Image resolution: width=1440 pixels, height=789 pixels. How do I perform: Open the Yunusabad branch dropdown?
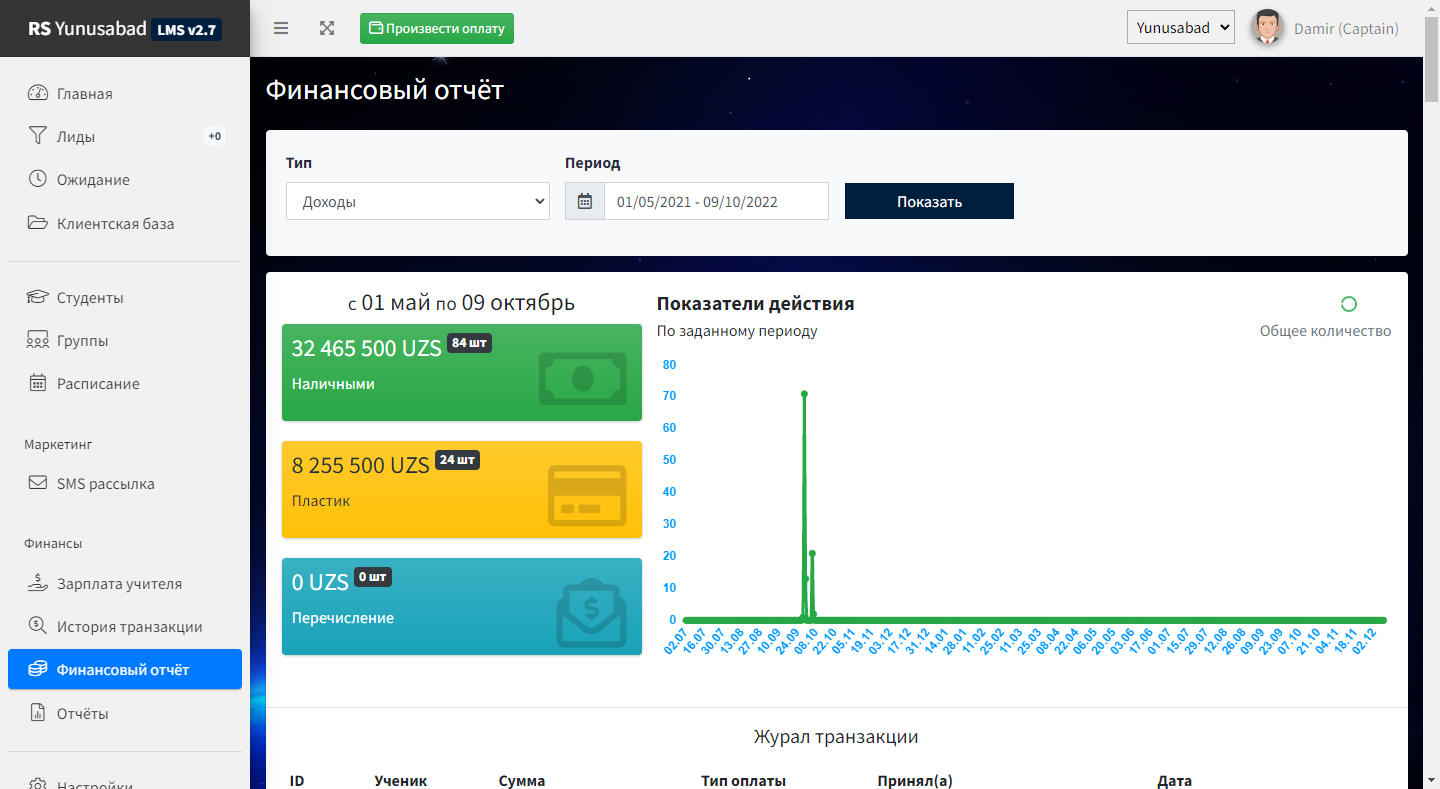click(1180, 28)
